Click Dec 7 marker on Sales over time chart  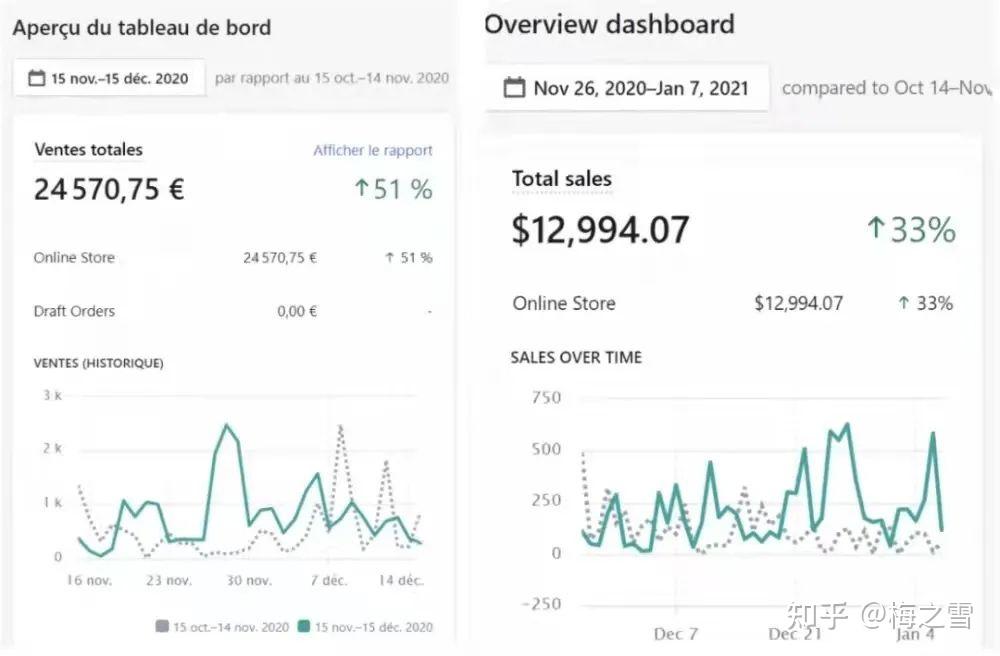(x=676, y=634)
